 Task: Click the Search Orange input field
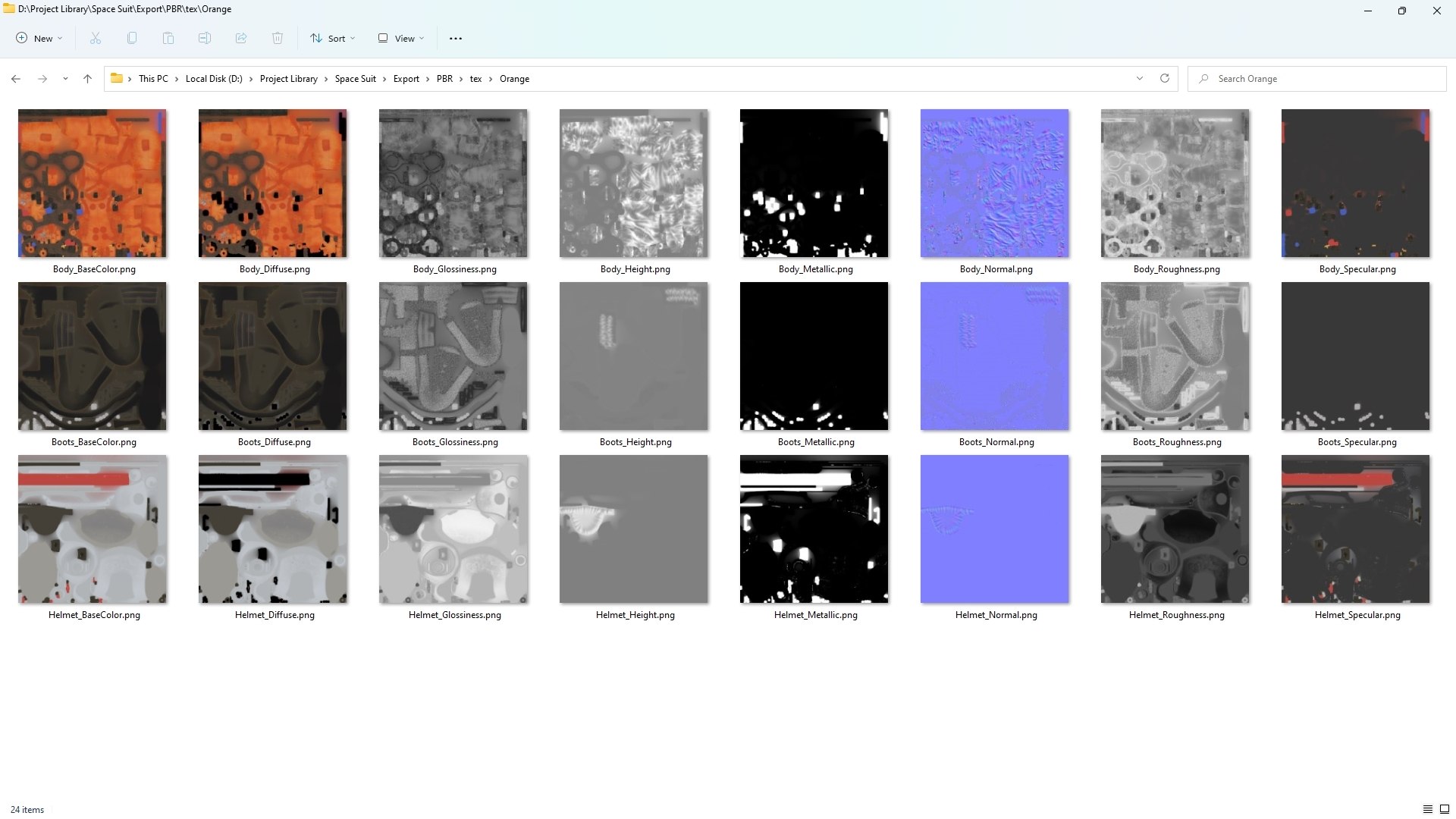pyautogui.click(x=1317, y=79)
